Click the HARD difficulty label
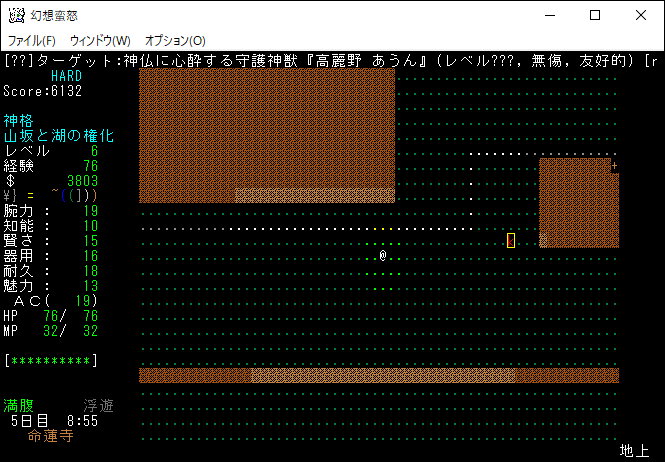The image size is (665, 462). coord(66,76)
